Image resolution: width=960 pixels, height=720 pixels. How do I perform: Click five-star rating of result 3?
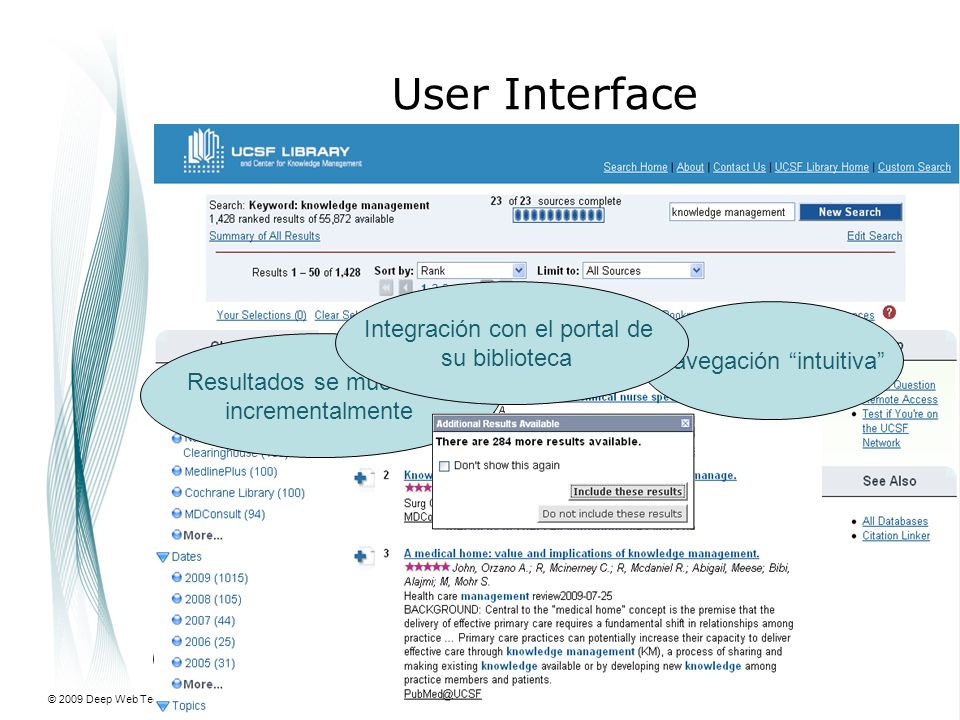click(x=427, y=567)
